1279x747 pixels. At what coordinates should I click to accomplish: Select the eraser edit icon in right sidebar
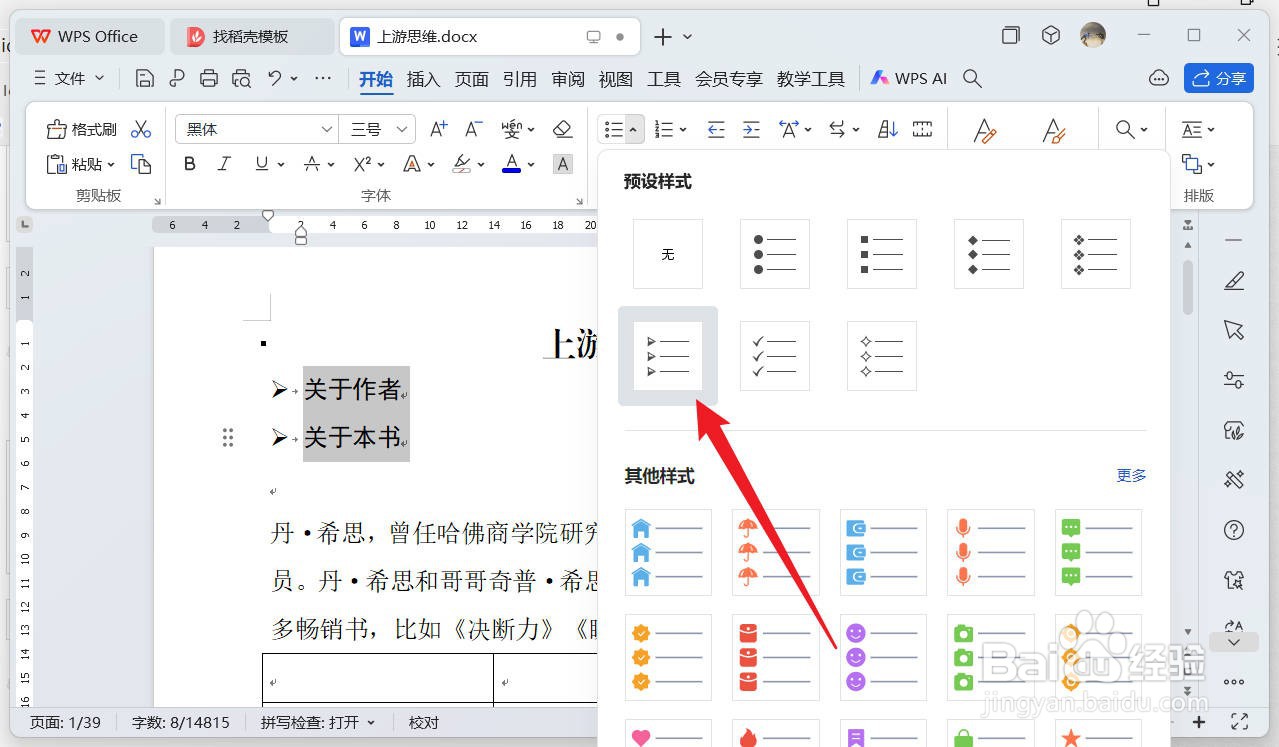coord(1233,282)
